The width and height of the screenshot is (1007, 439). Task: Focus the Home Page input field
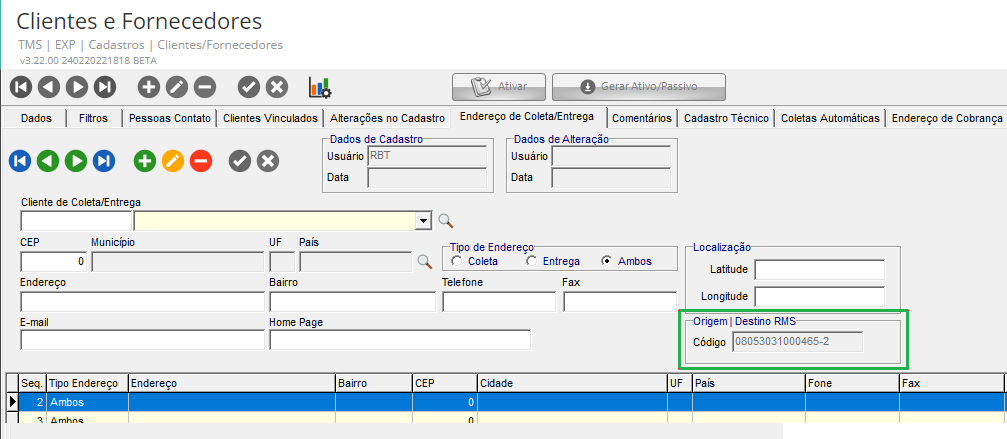[x=400, y=340]
